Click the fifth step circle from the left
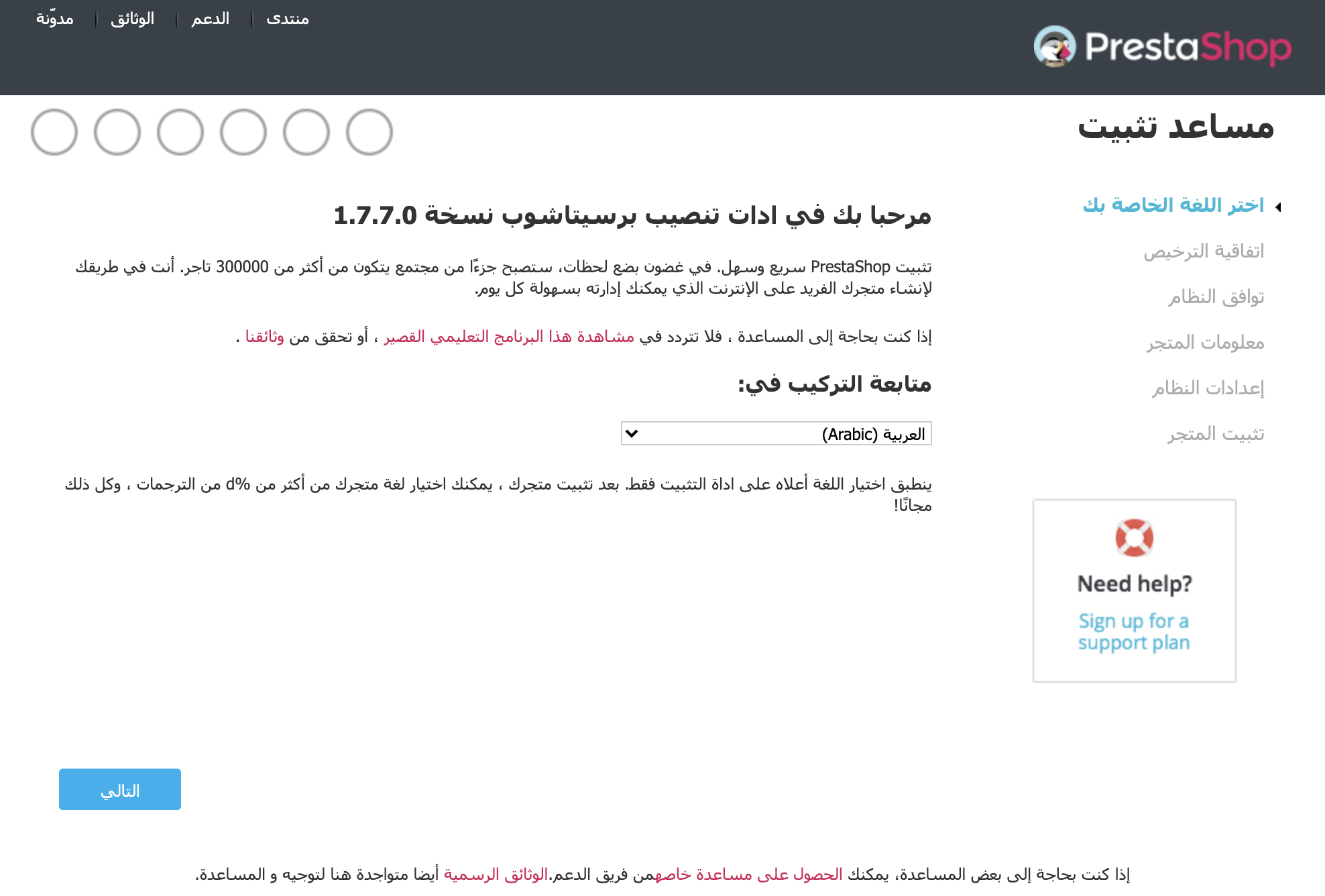The width and height of the screenshot is (1325, 896). (x=306, y=132)
